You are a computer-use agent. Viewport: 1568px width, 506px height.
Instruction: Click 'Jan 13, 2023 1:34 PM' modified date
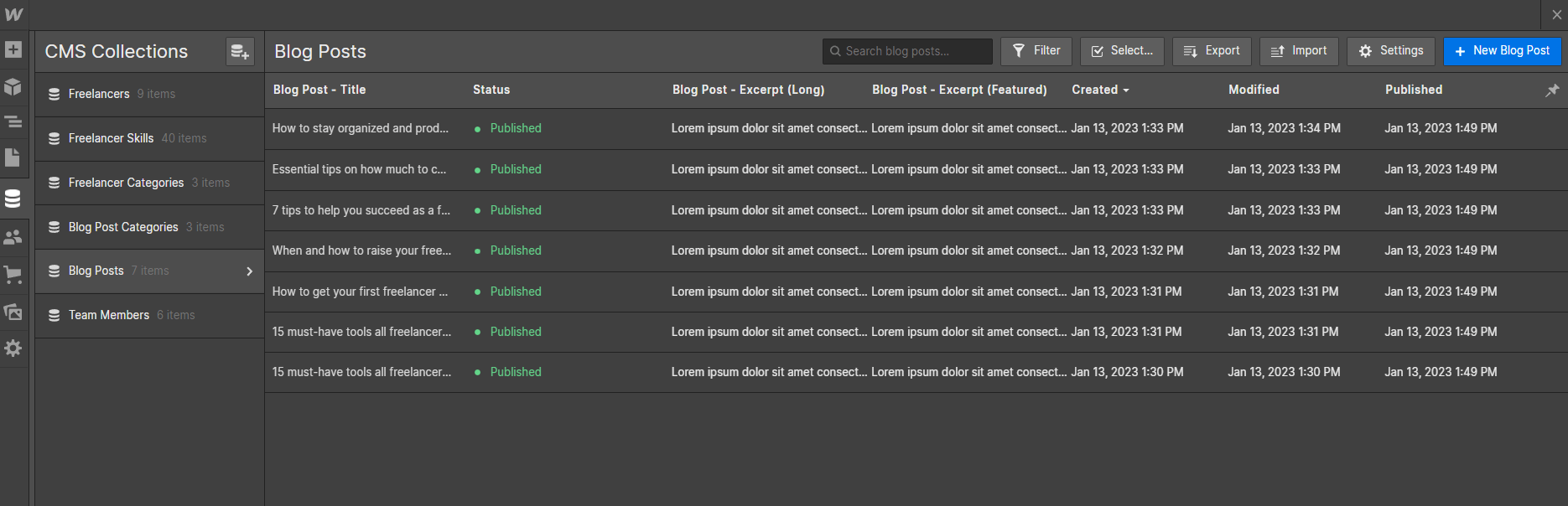click(1284, 128)
